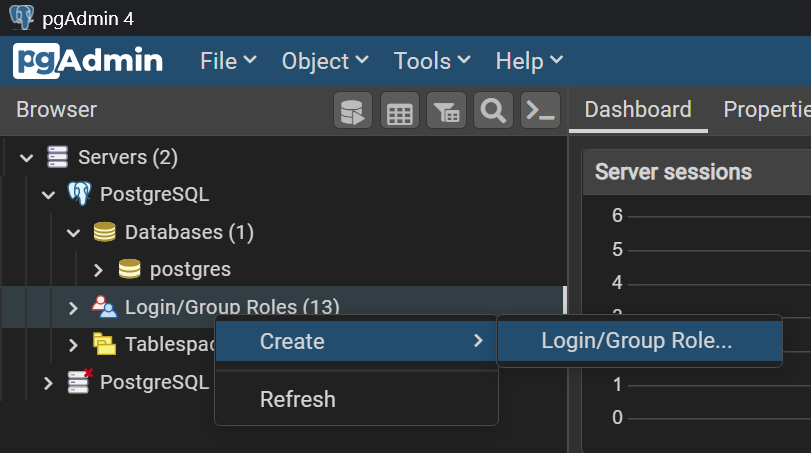
Task: Expand the postgres database node
Action: [98, 270]
